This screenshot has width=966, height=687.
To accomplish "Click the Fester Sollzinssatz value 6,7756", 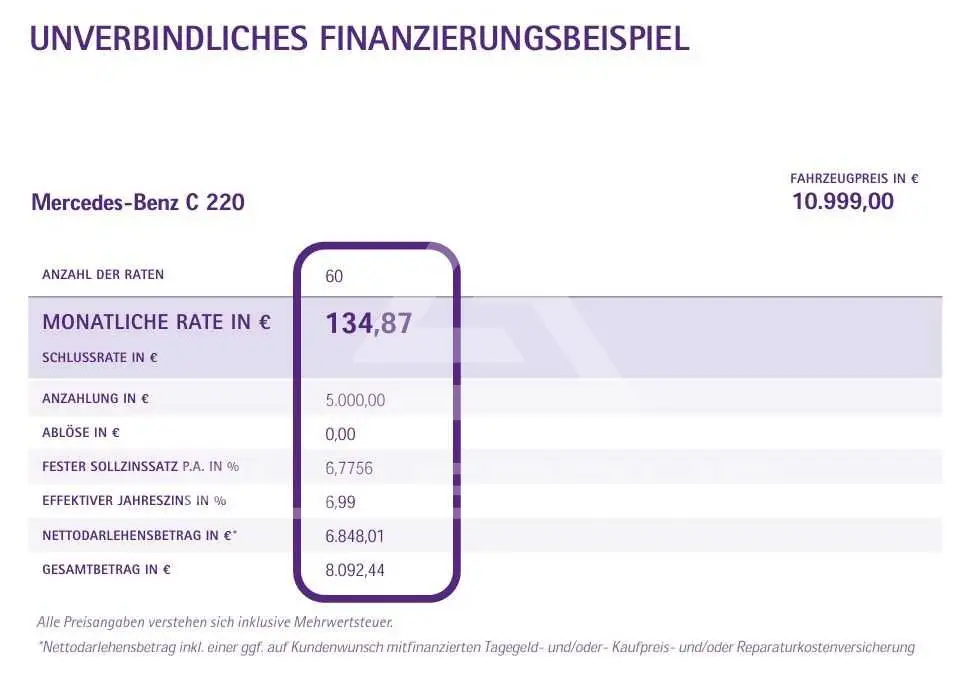I will [349, 468].
